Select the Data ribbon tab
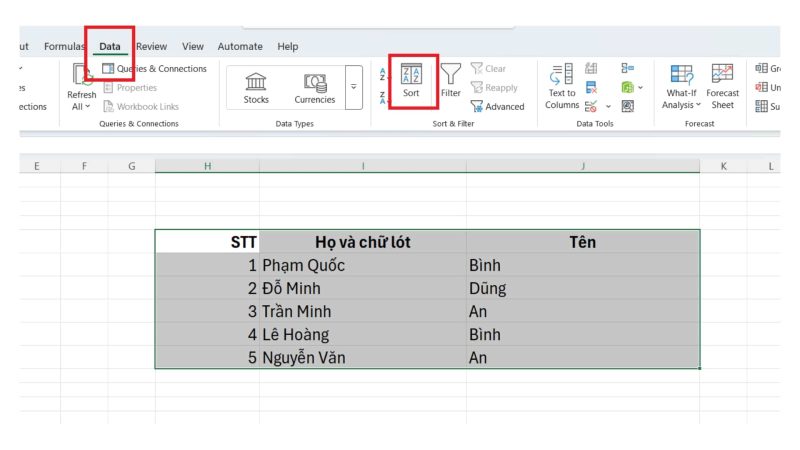Screen dimensions: 800x450 coord(110,46)
